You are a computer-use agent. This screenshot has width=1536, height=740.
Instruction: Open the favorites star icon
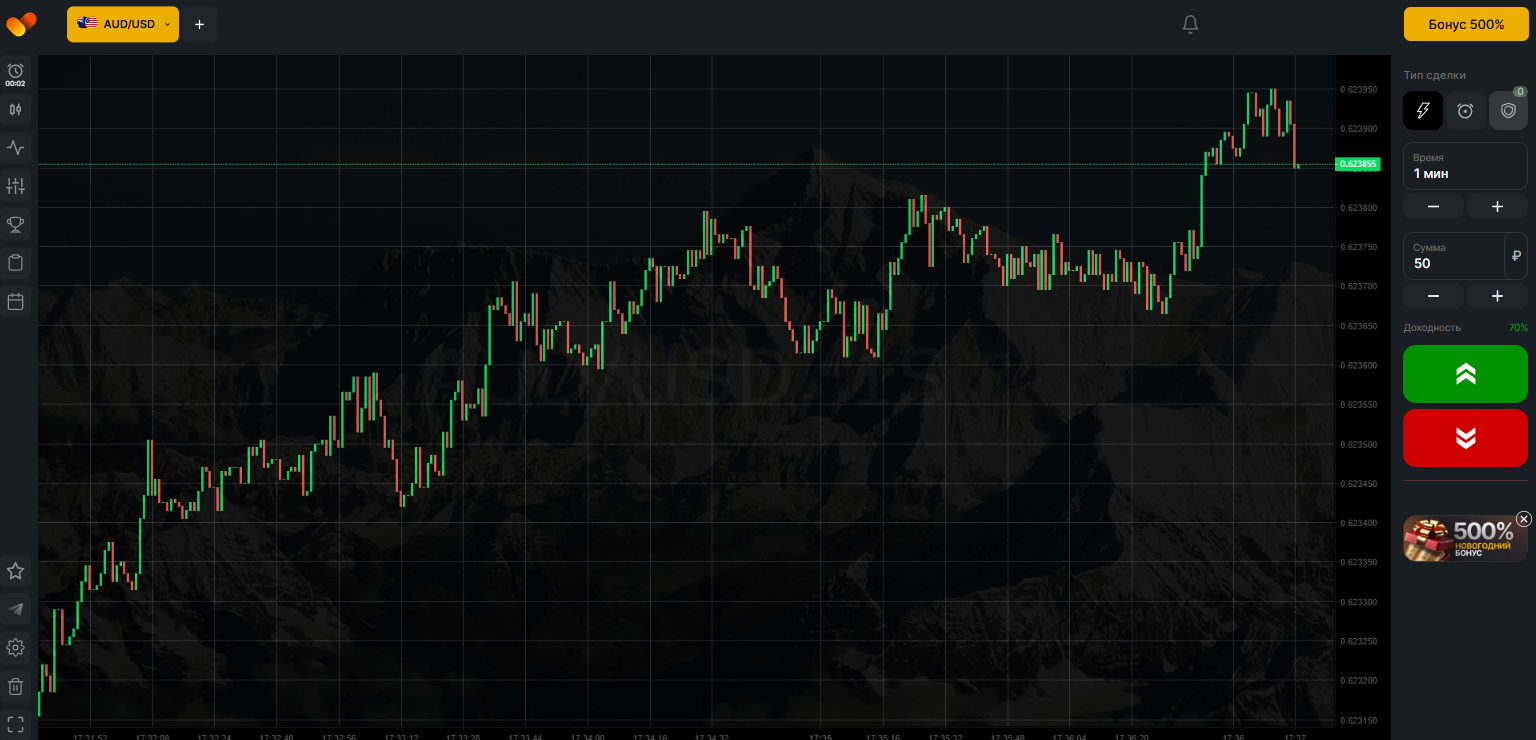click(15, 571)
